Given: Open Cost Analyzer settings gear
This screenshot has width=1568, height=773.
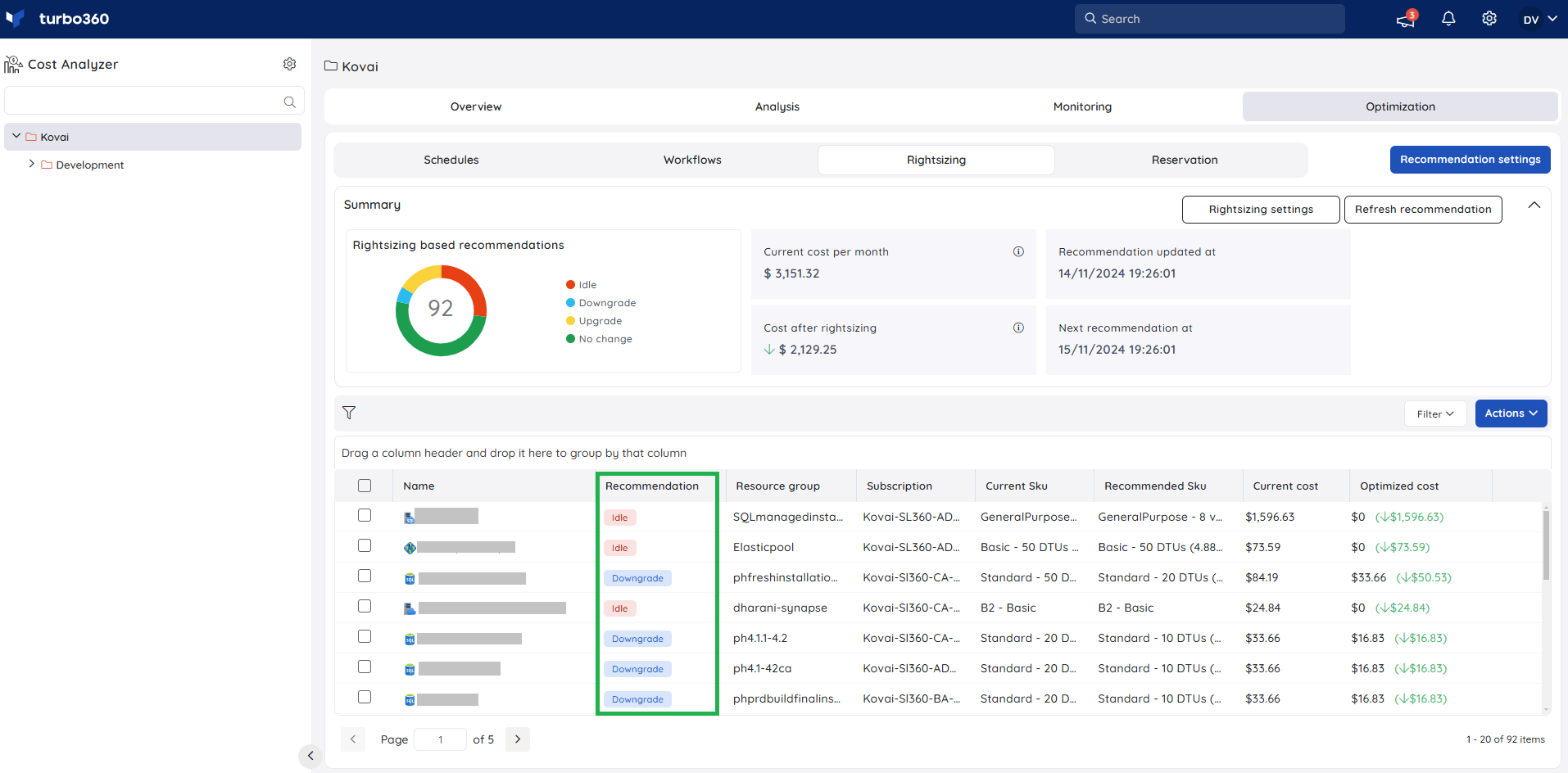Looking at the screenshot, I should tap(289, 64).
